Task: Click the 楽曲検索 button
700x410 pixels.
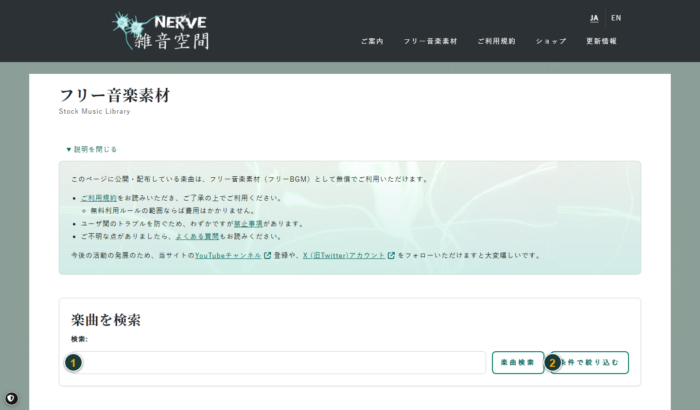Action: click(x=518, y=362)
